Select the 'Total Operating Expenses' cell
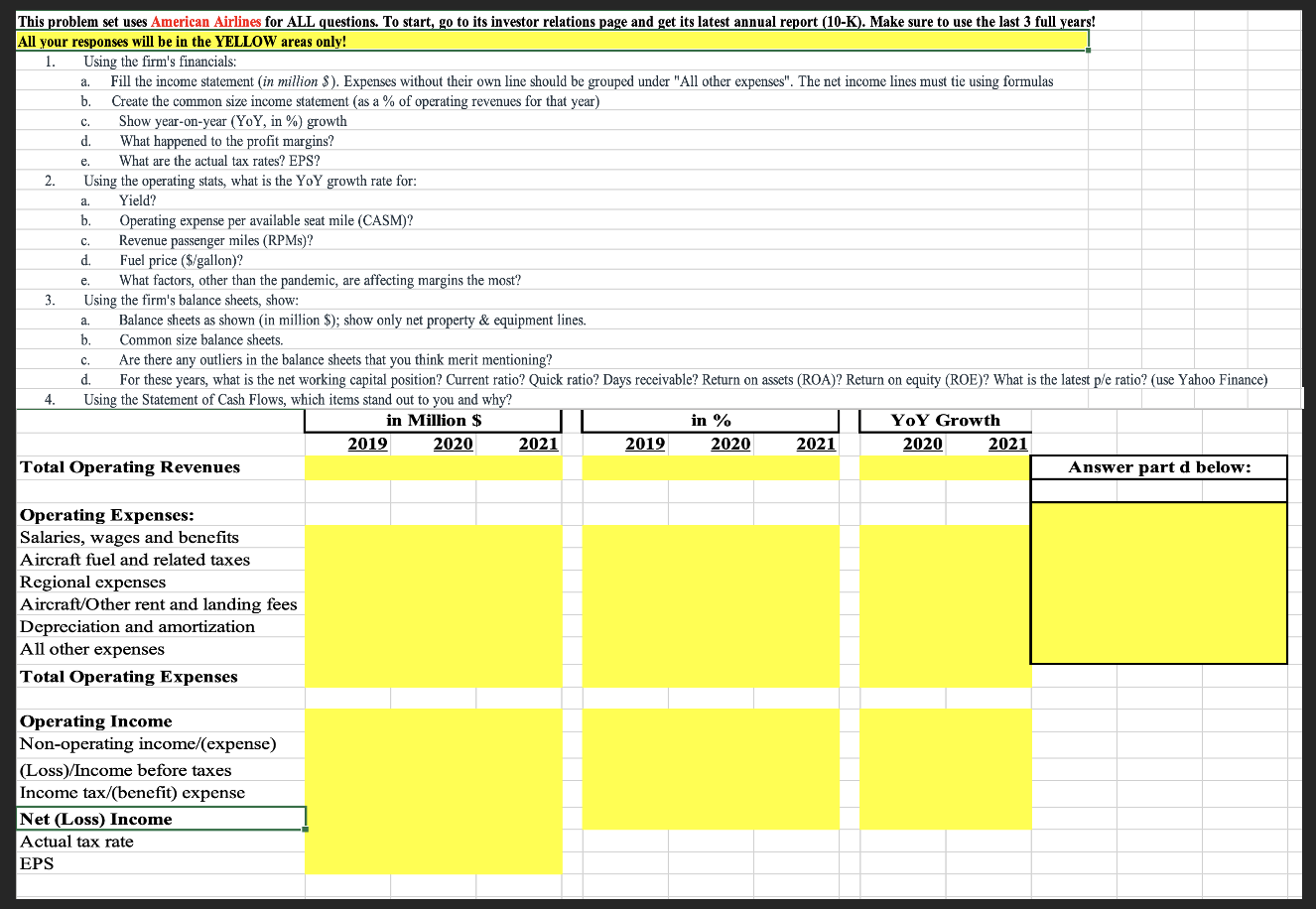 pos(128,676)
